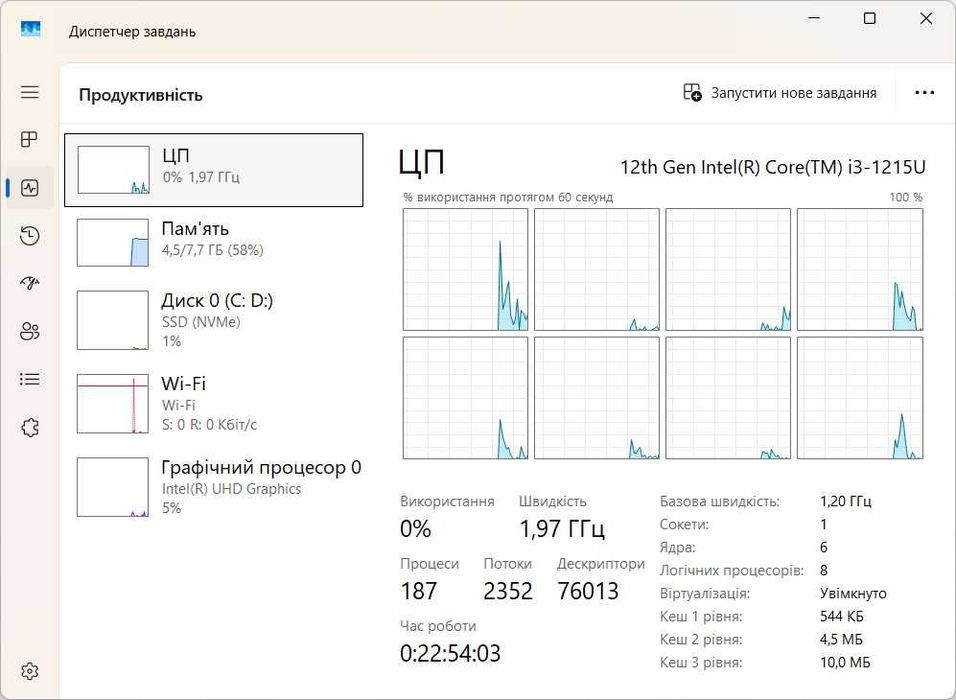The height and width of the screenshot is (700, 956).
Task: Click the memory mini graph thumbnail
Action: (x=113, y=243)
